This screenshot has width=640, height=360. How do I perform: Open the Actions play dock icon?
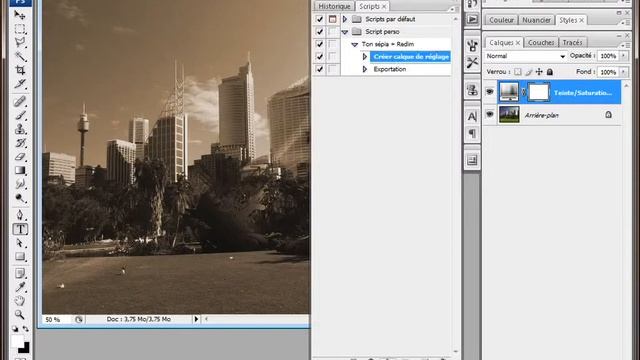coord(472,19)
